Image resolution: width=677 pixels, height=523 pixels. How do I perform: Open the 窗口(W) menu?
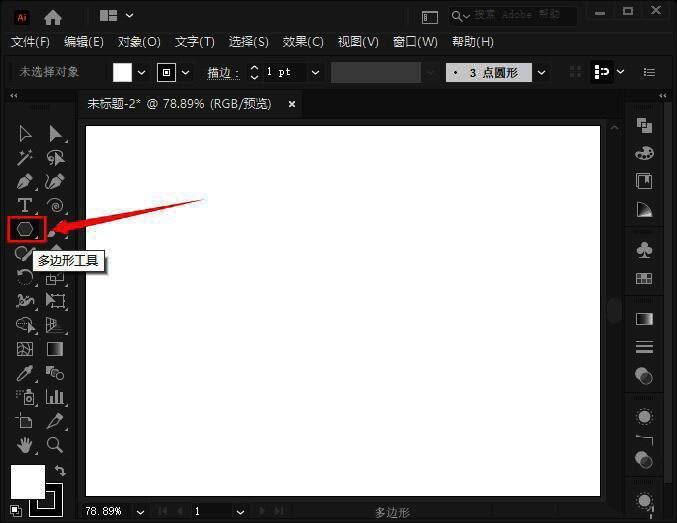click(x=415, y=42)
